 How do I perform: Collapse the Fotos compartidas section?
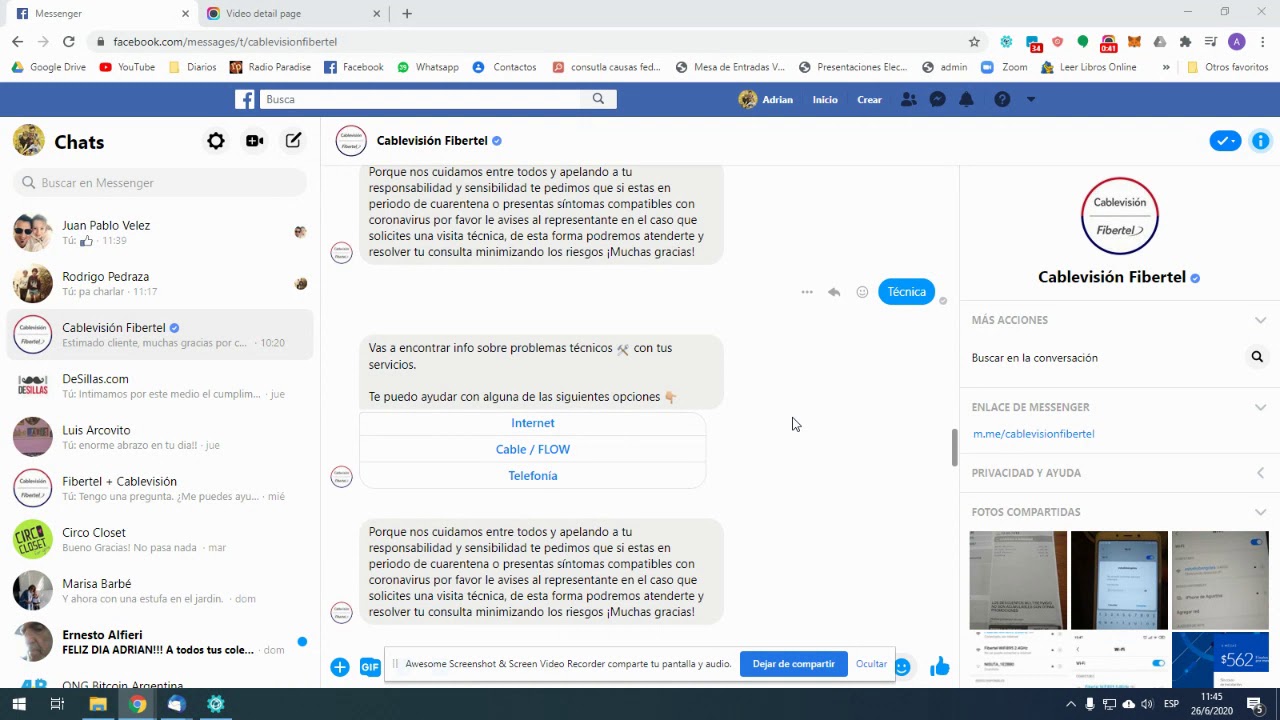point(1260,512)
